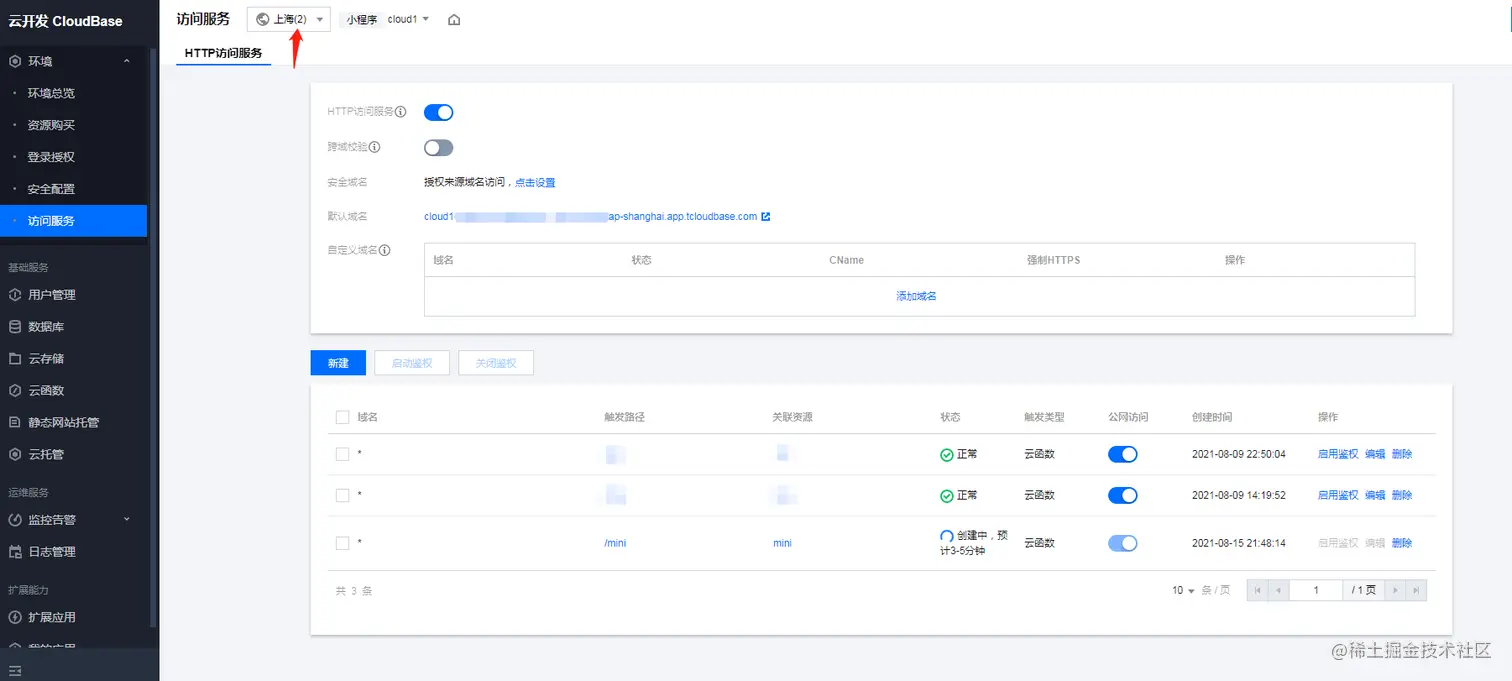The width and height of the screenshot is (1512, 681).
Task: Select the HTTP访问服务 tab
Action: [x=224, y=53]
